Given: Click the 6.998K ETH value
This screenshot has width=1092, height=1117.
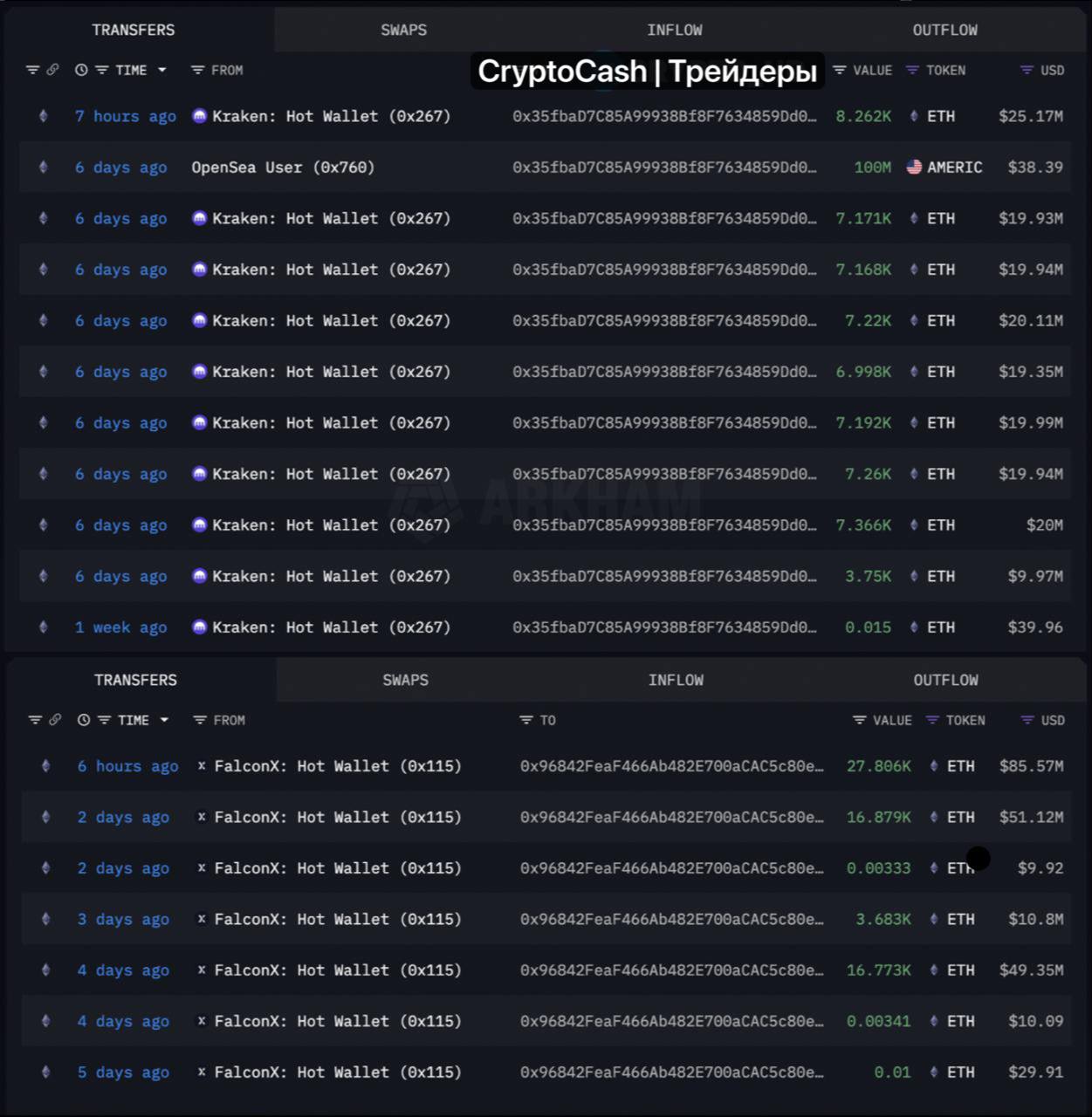Looking at the screenshot, I should (863, 372).
